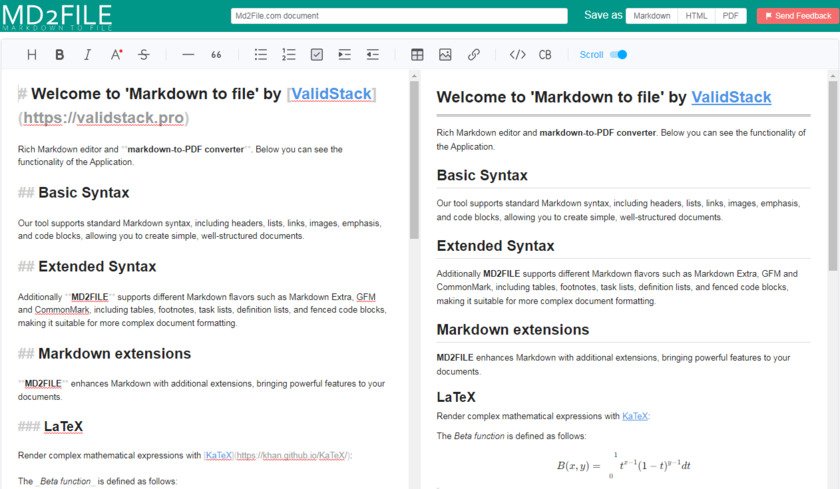The height and width of the screenshot is (489, 840).
Task: Place cursor in editor 'Basic Syntax' heading
Action: click(x=84, y=193)
